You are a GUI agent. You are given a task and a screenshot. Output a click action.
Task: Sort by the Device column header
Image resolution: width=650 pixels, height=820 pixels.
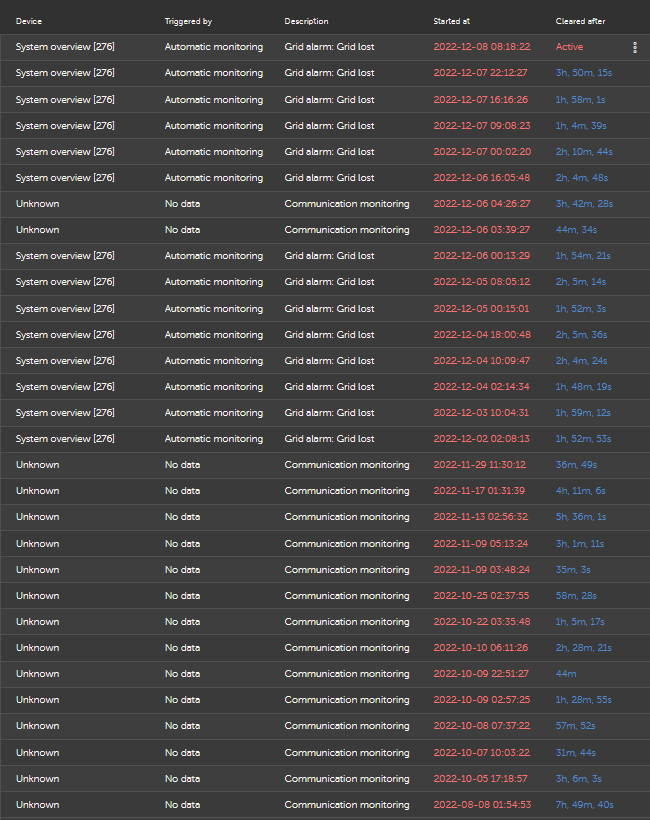29,21
